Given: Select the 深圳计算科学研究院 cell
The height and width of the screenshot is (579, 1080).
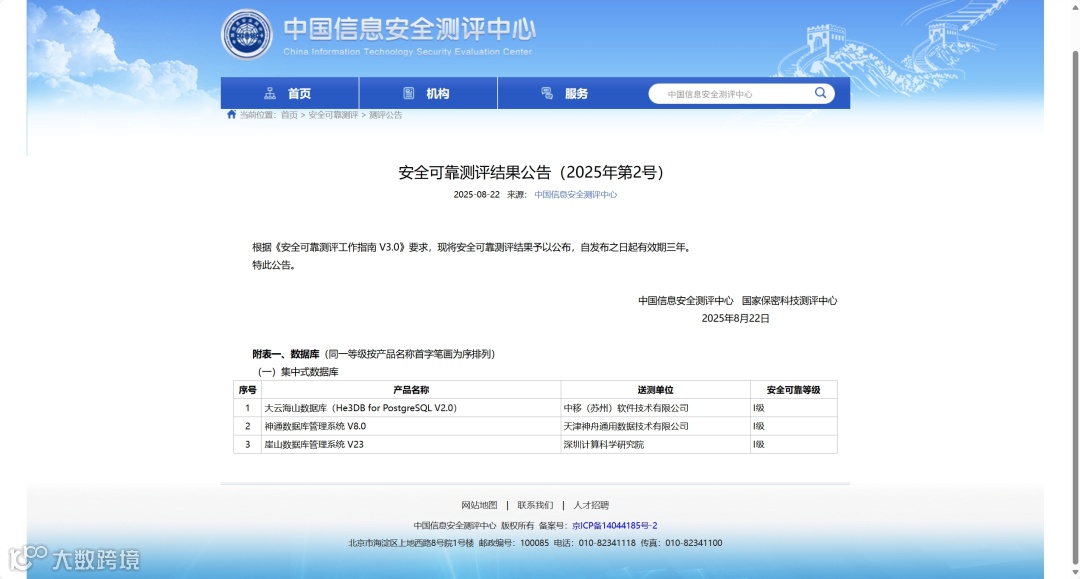Looking at the screenshot, I should point(656,444).
